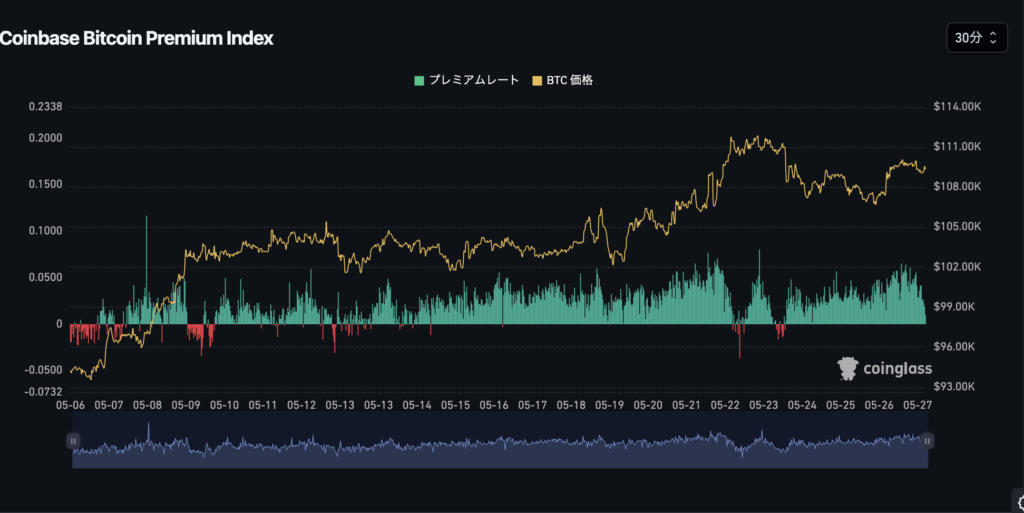Screen dimensions: 1024x513
Task: Click the 0.2000 left axis label
Action: click(45, 138)
